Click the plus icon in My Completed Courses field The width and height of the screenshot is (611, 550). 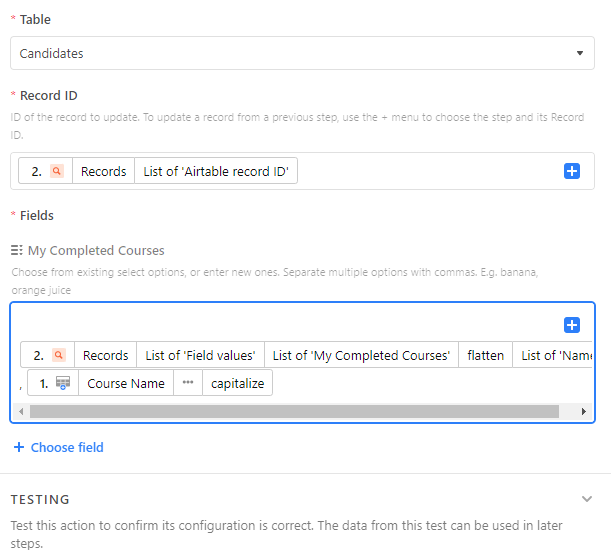pos(572,325)
